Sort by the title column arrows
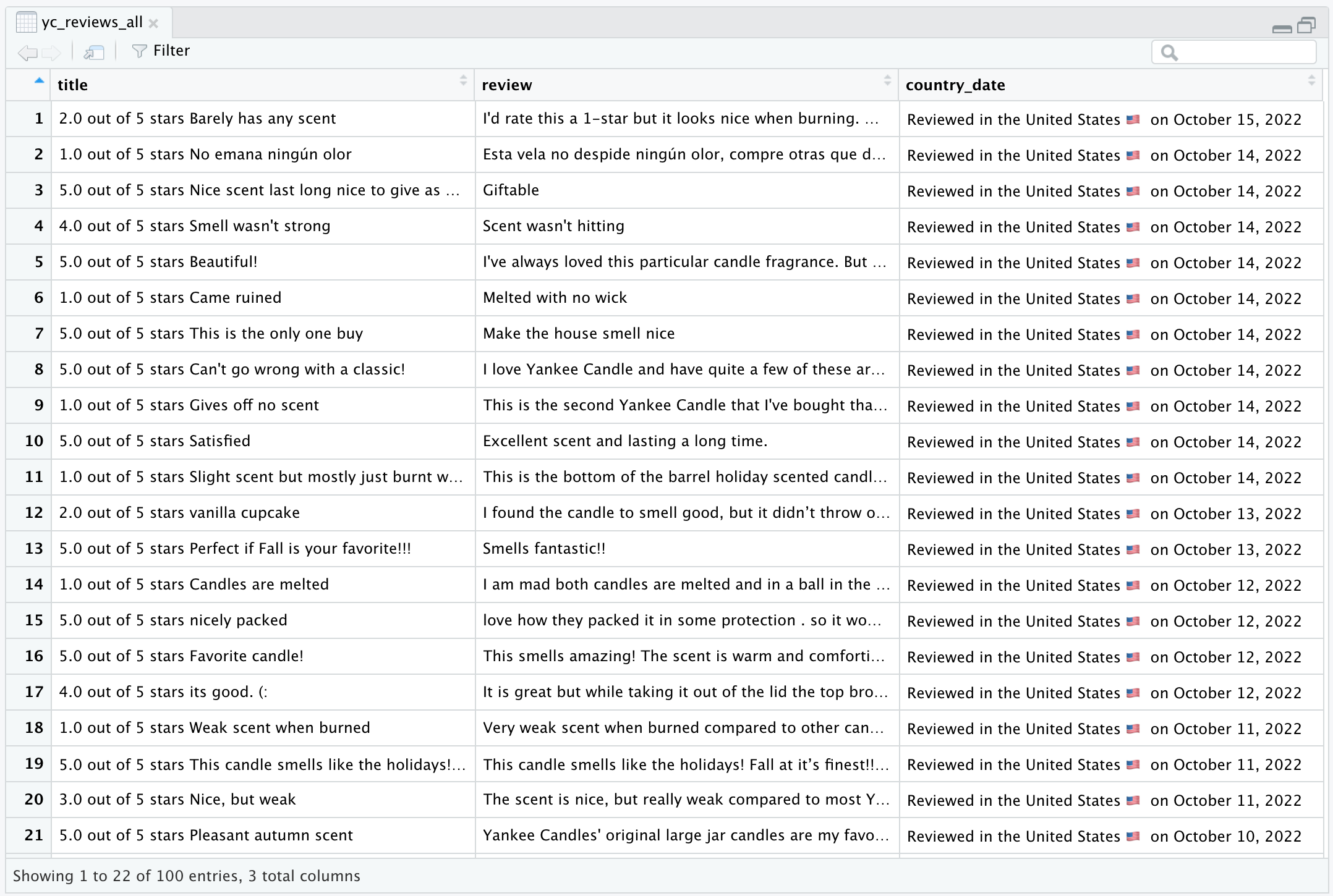The height and width of the screenshot is (896, 1333). 463,80
